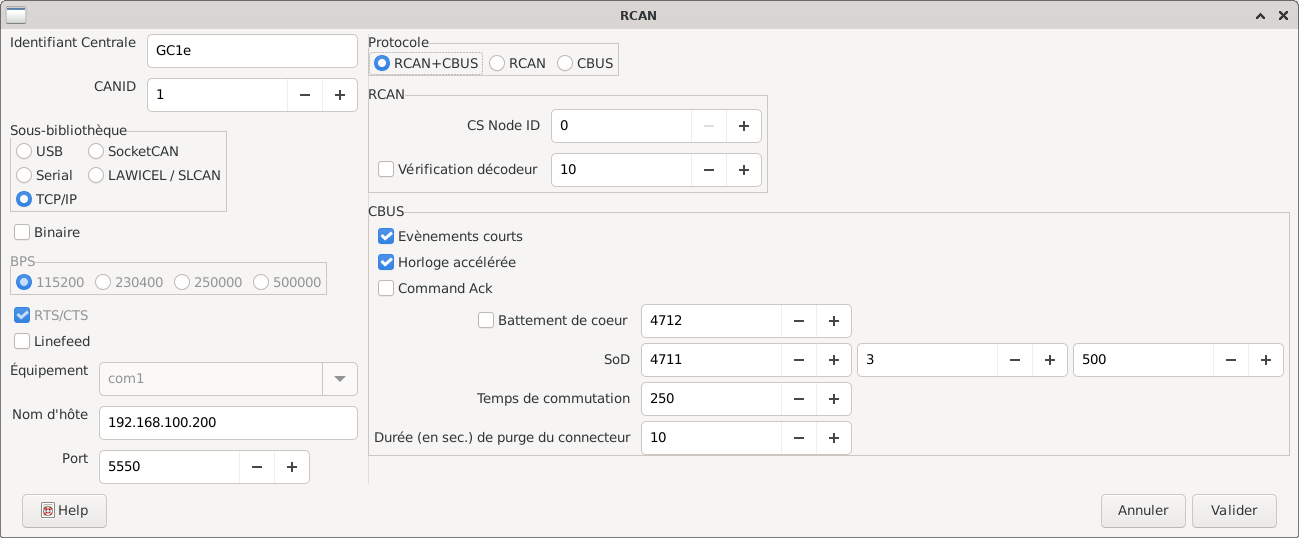Increment the CS Node ID value
This screenshot has width=1299, height=538.
pos(743,126)
